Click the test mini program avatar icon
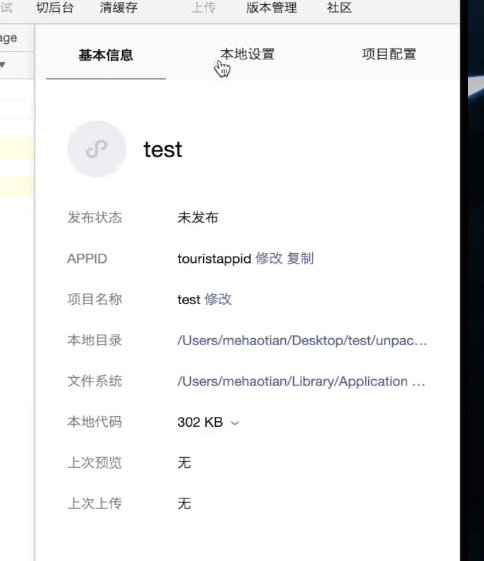484x561 pixels. (x=97, y=149)
